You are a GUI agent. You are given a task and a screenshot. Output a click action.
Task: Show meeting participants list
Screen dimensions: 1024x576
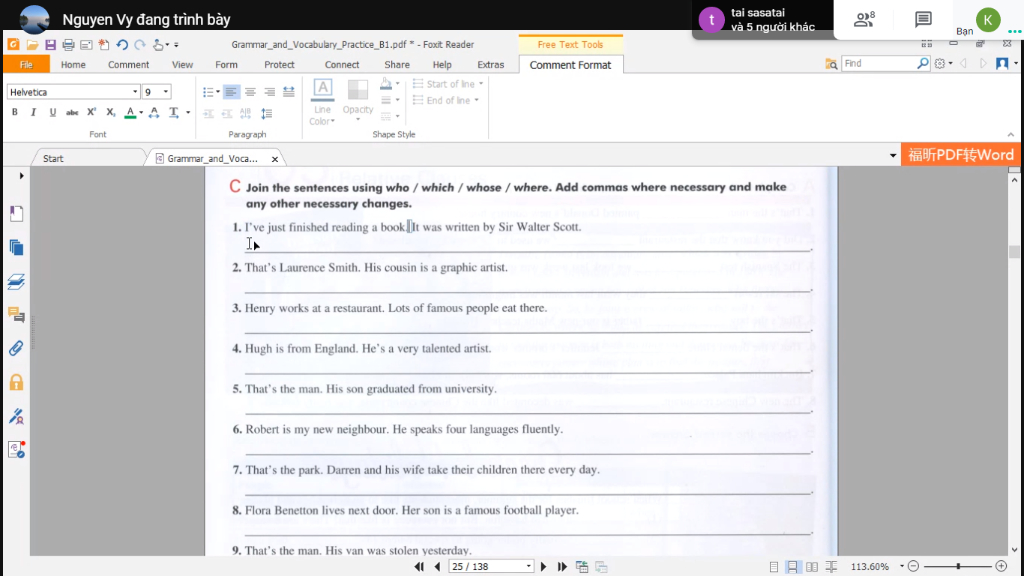tap(864, 20)
